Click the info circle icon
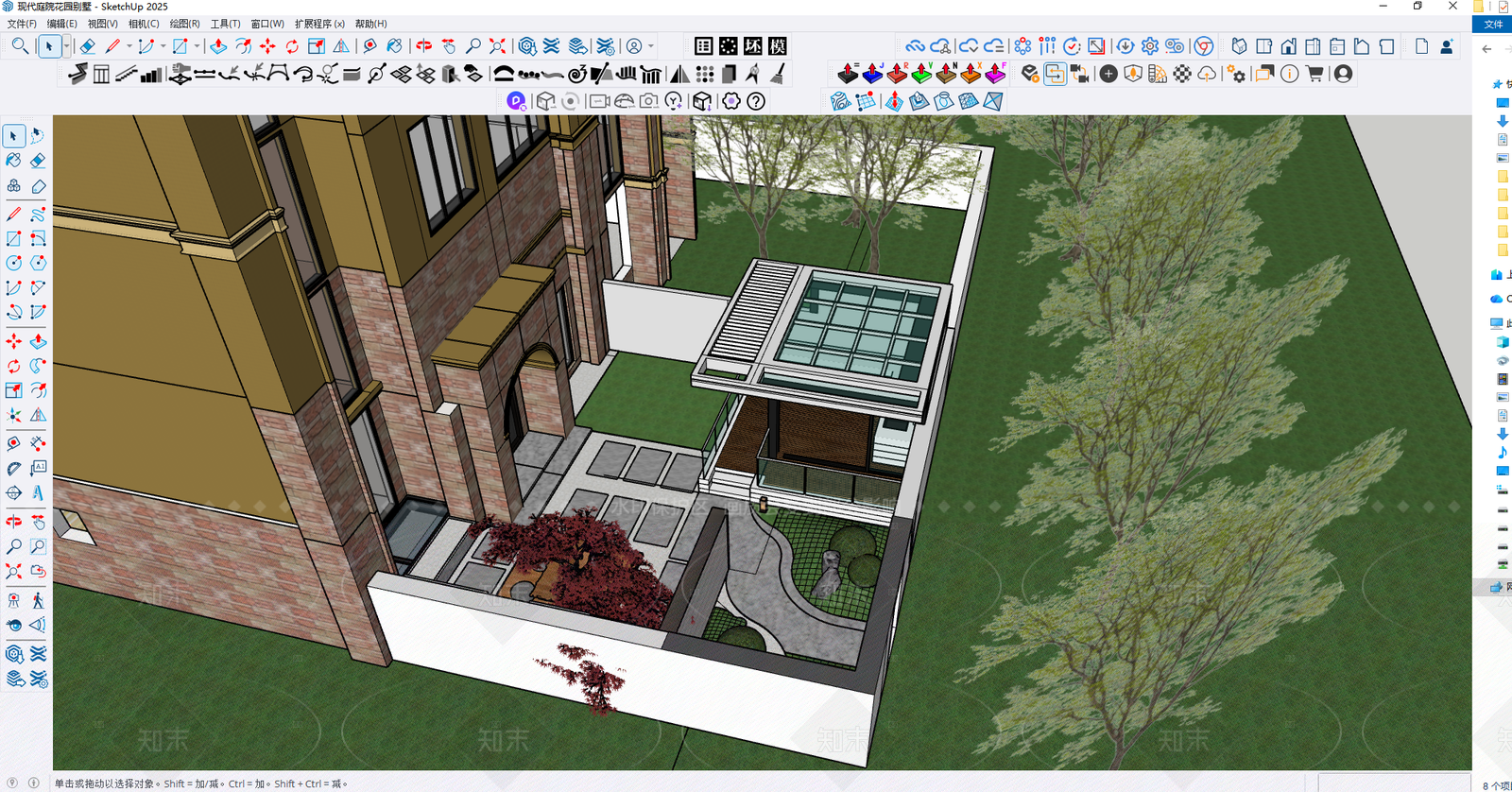This screenshot has height=792, width=1512. click(x=1290, y=74)
